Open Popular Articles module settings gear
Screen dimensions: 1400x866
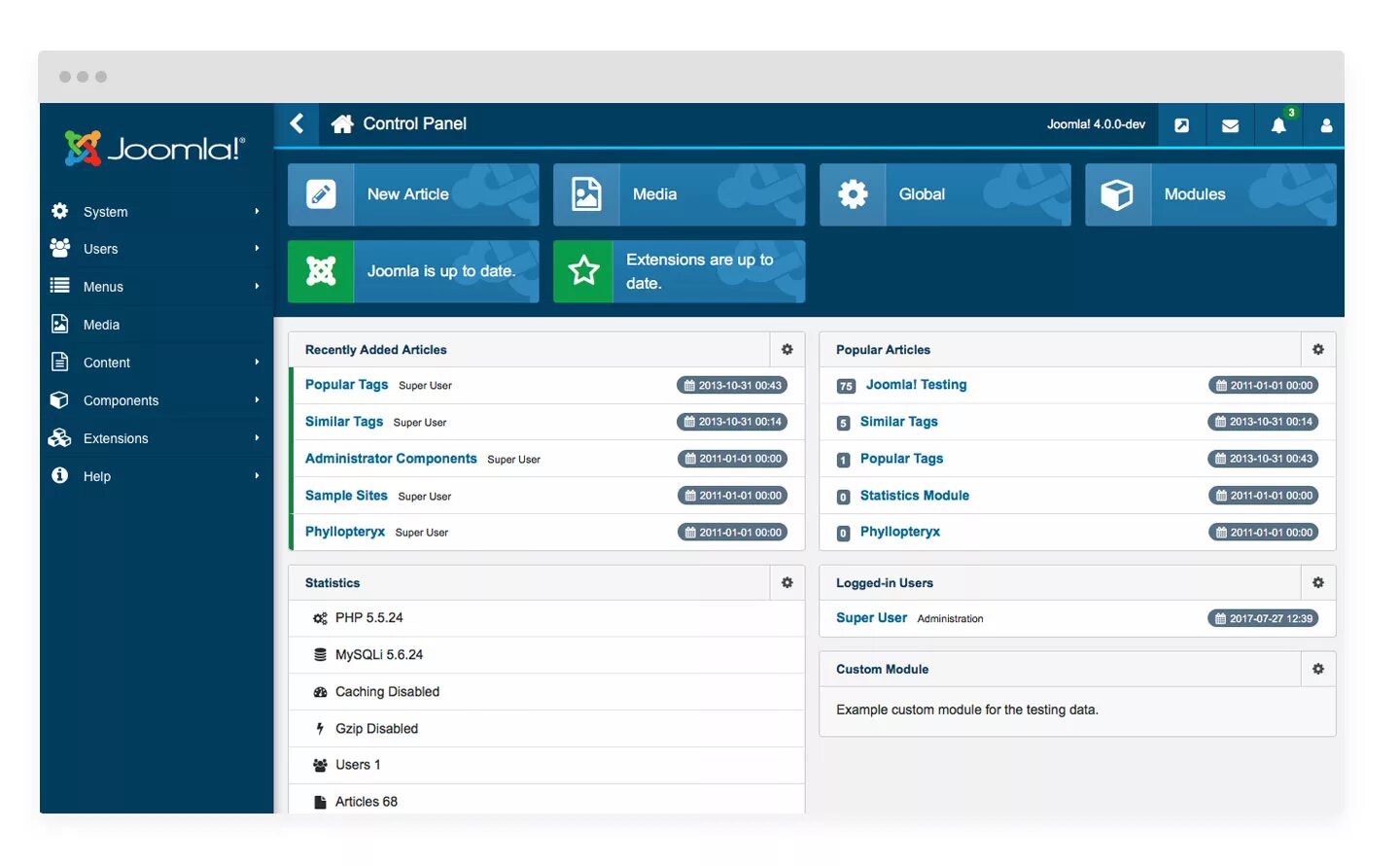1318,350
